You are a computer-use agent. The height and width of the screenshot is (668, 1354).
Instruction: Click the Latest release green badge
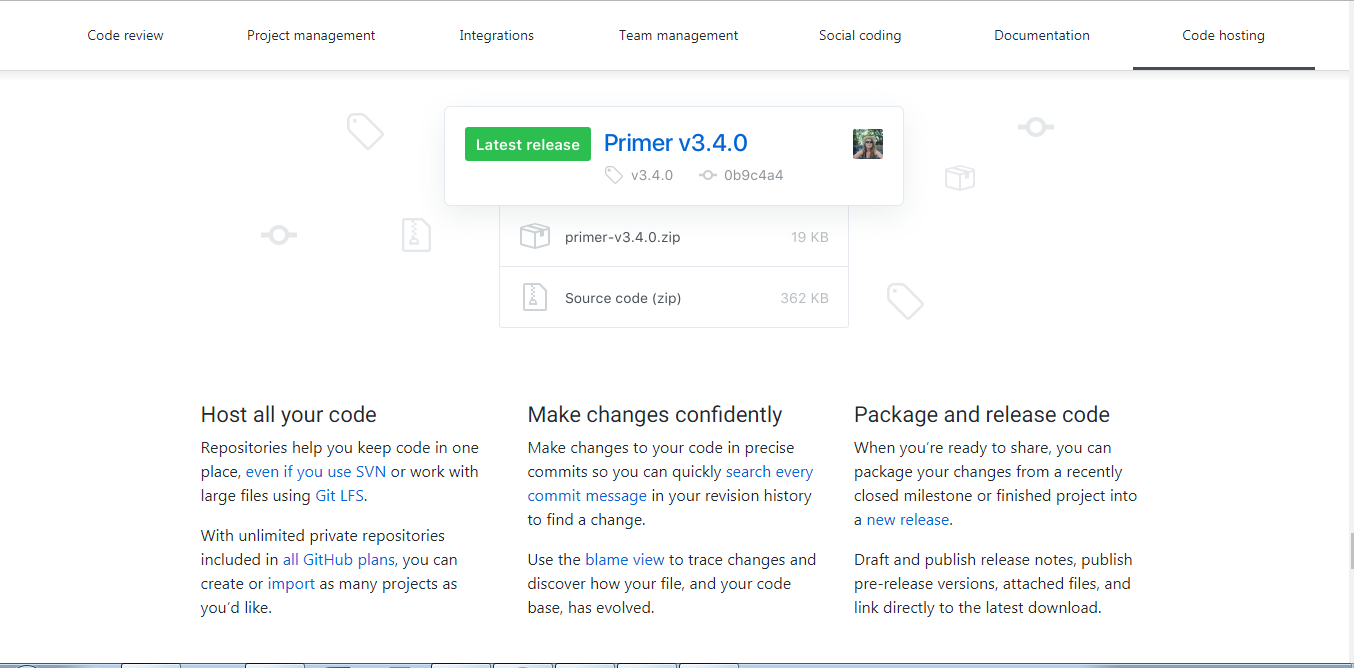[527, 145]
